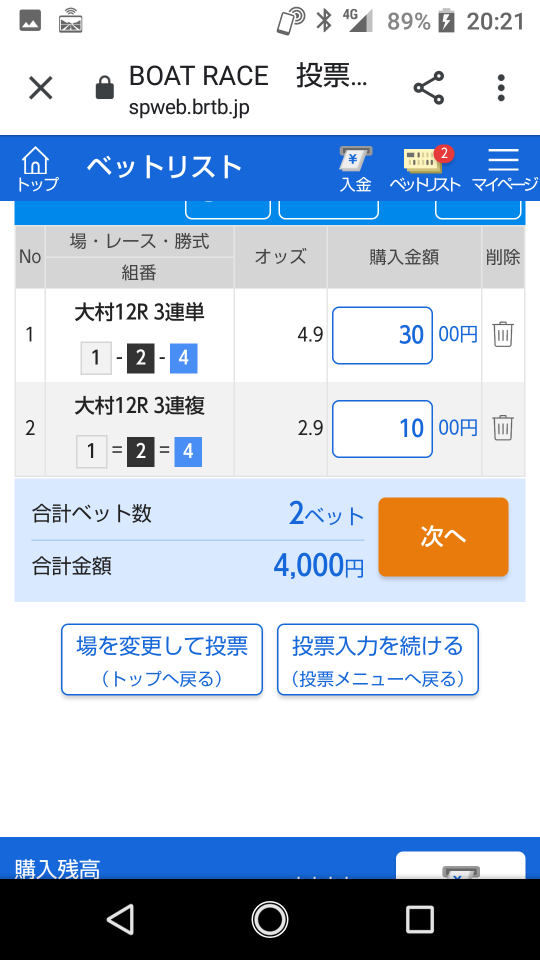Select the 3連単 amount field showing 30
The image size is (540, 960).
(382, 336)
